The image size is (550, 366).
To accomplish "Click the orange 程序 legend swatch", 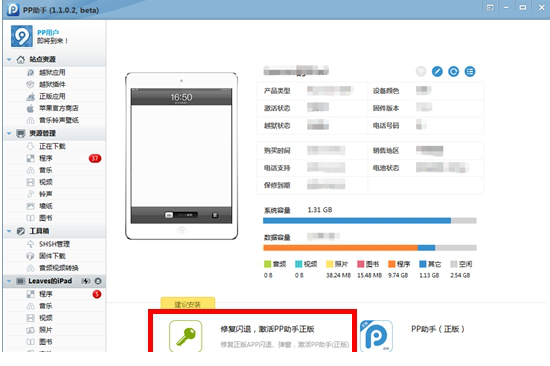I will tap(392, 264).
